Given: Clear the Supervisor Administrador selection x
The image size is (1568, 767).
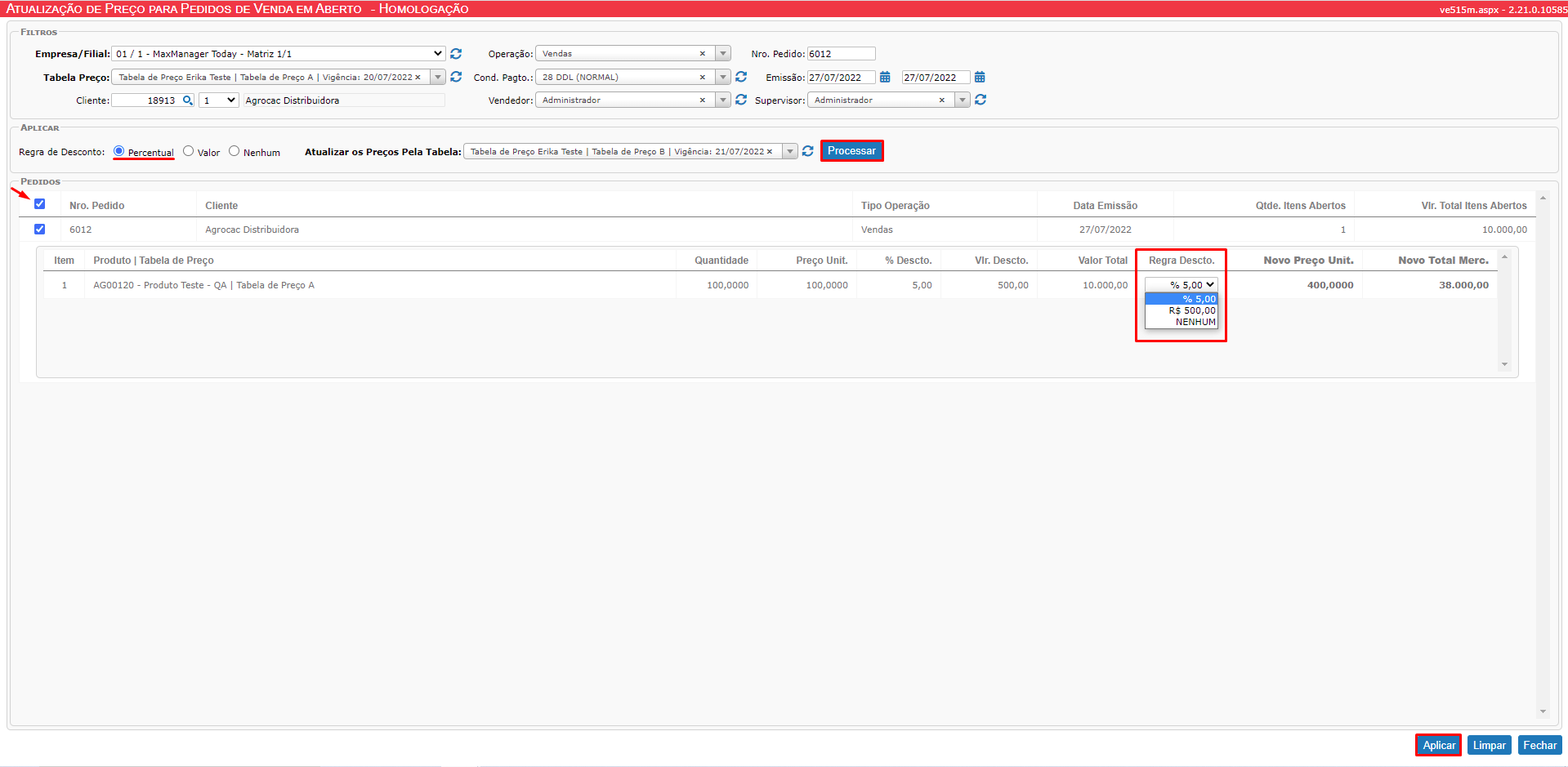Looking at the screenshot, I should point(941,100).
